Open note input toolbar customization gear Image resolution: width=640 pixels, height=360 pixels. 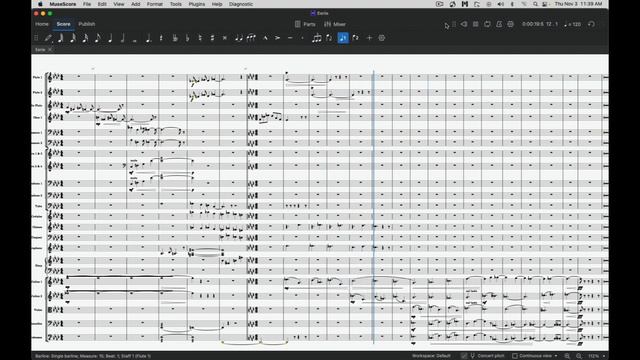coord(382,38)
